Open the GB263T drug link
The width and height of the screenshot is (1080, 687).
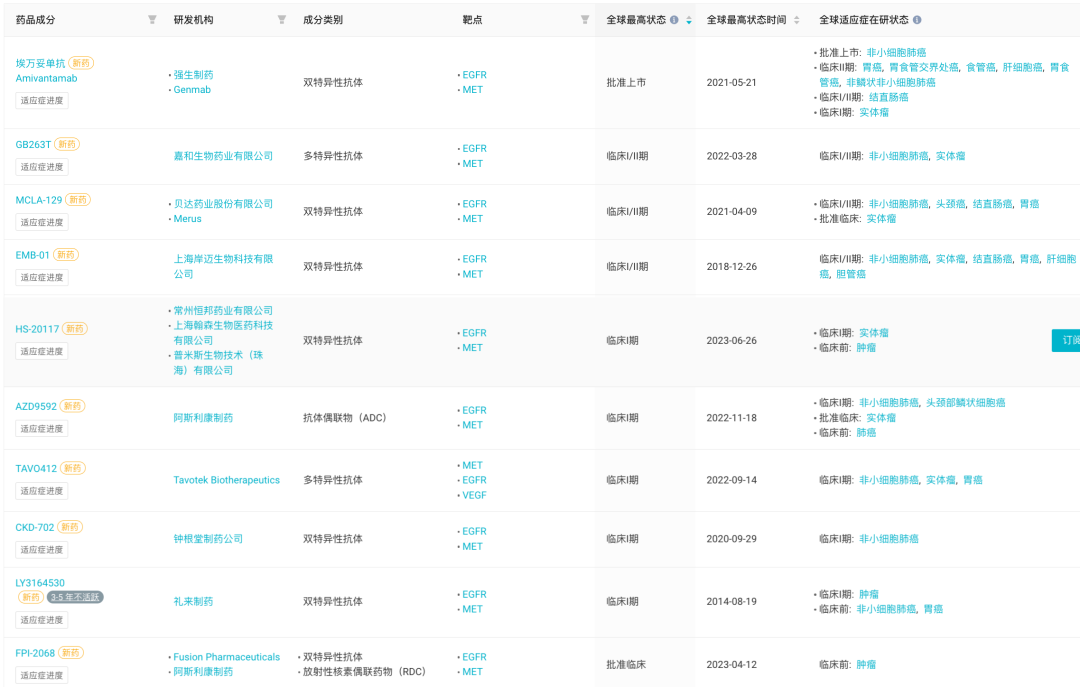tap(33, 145)
